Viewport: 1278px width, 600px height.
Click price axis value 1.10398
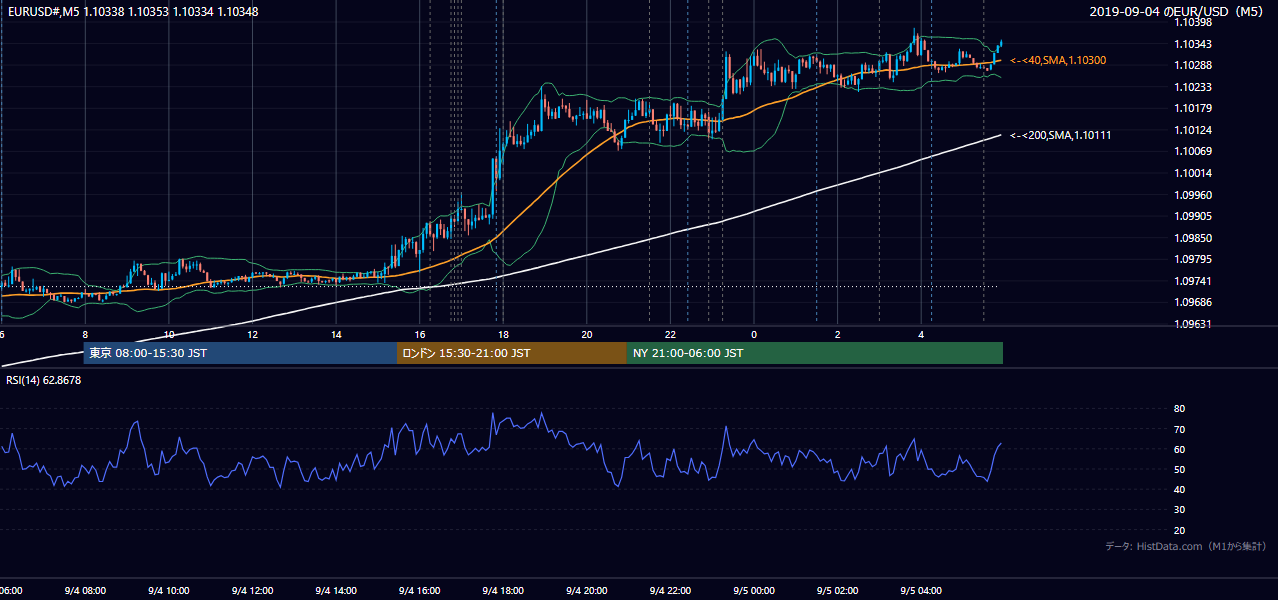pyautogui.click(x=1193, y=22)
